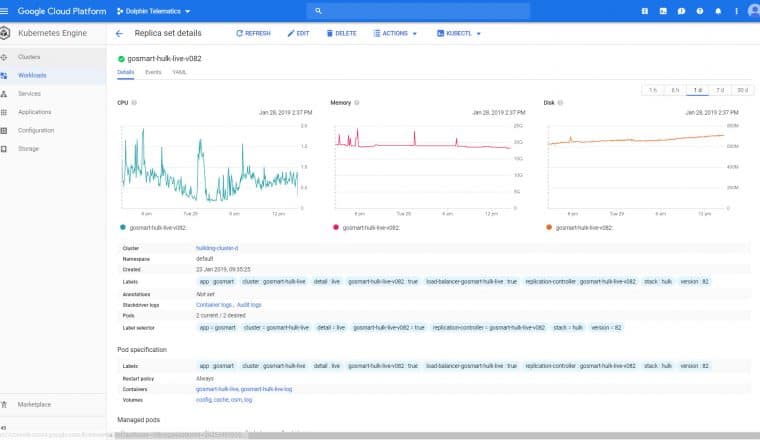Click the Edit button
Image resolution: width=760 pixels, height=440 pixels.
pos(298,33)
